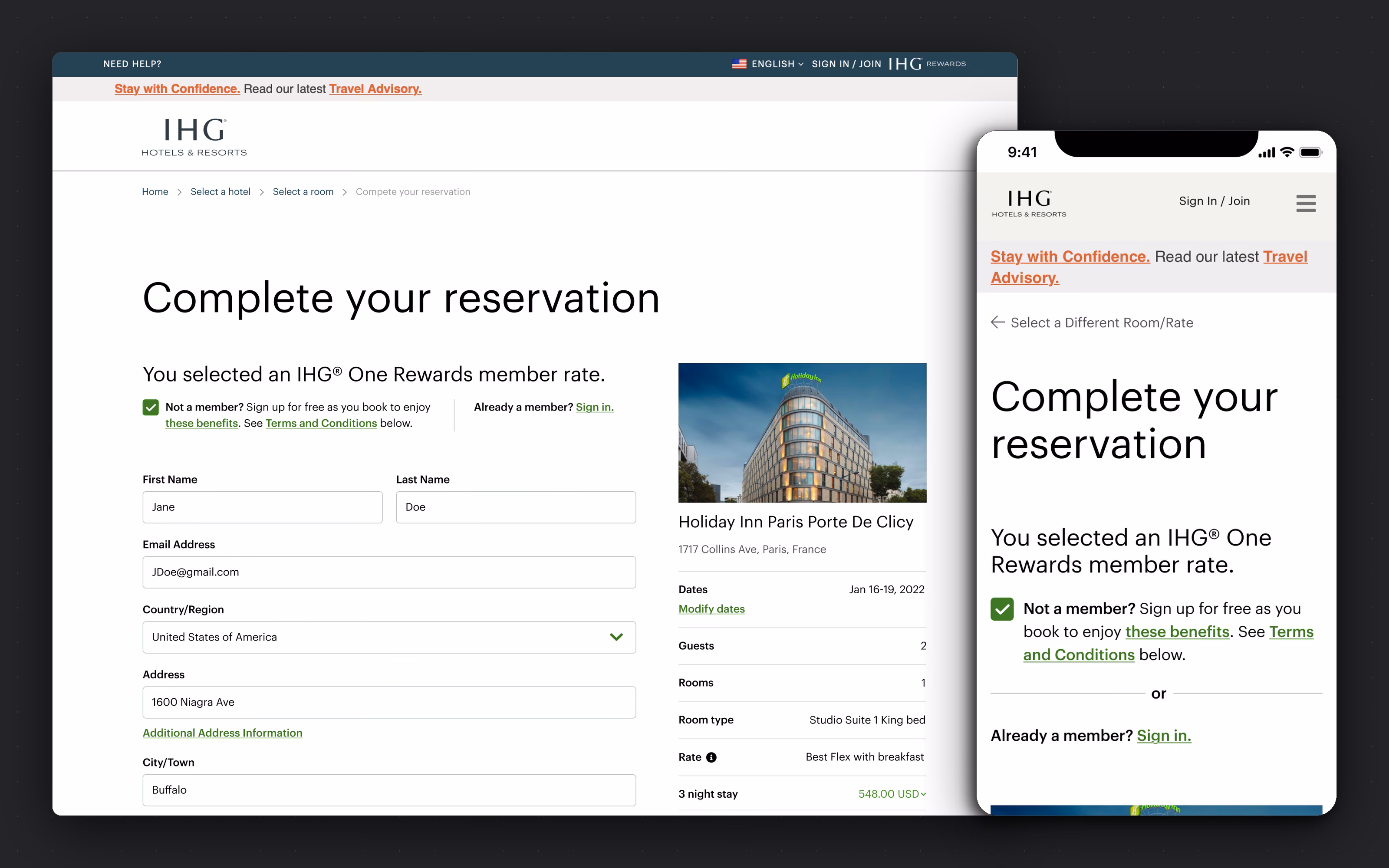Uncheck mobile Not a member checkbox
Screen dimensions: 1389x868
1002,609
